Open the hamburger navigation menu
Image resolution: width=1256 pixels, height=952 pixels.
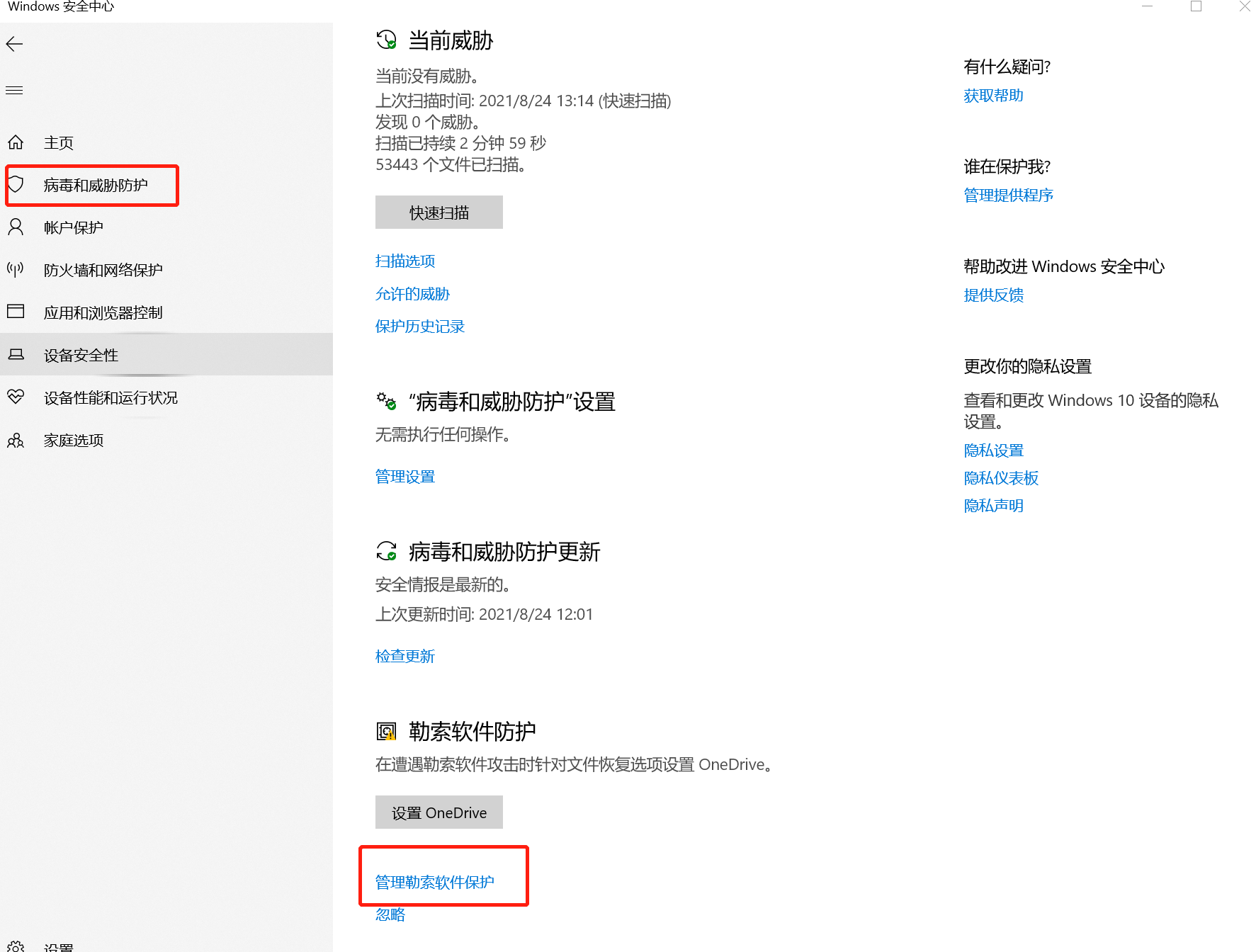pos(15,90)
